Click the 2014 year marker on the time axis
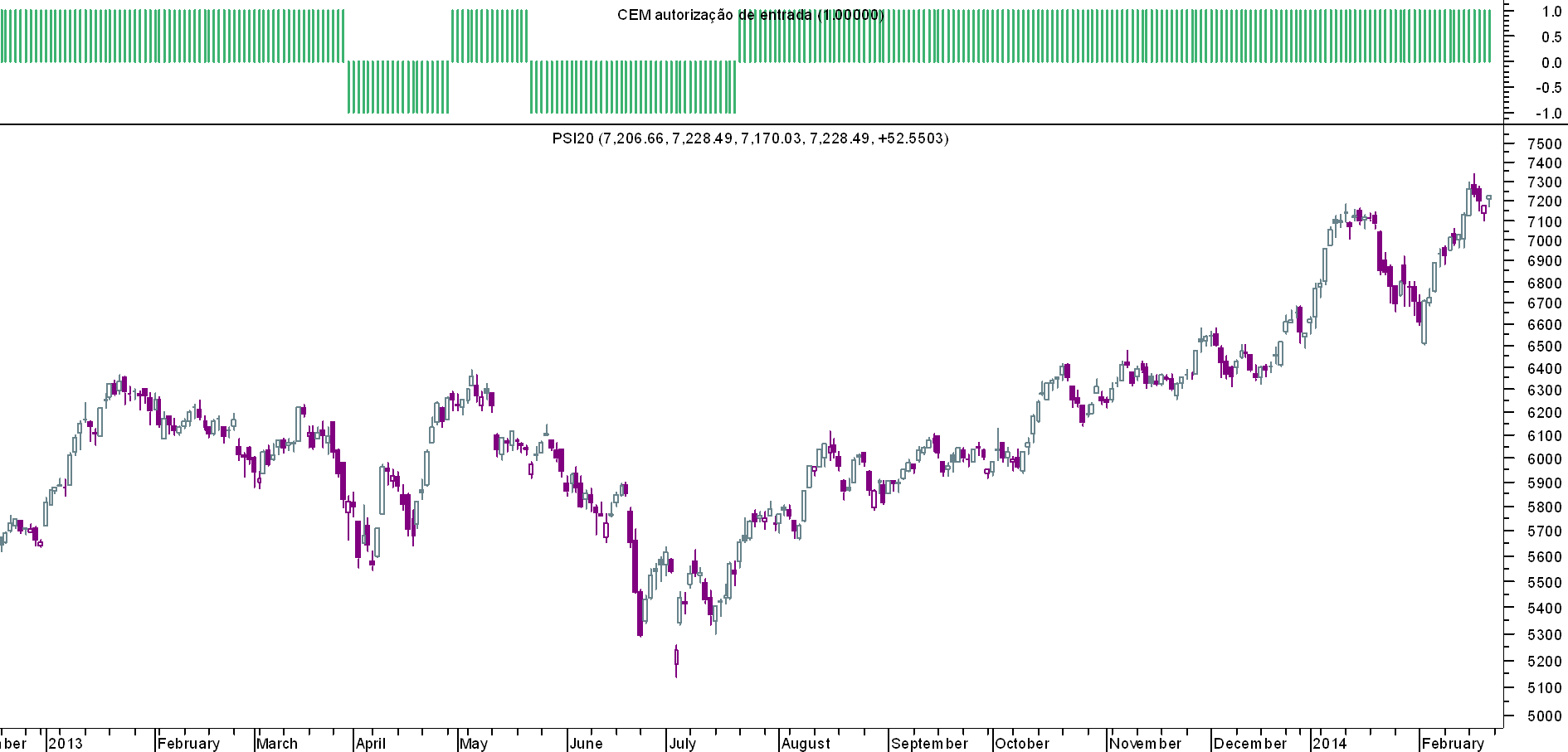 click(1330, 743)
